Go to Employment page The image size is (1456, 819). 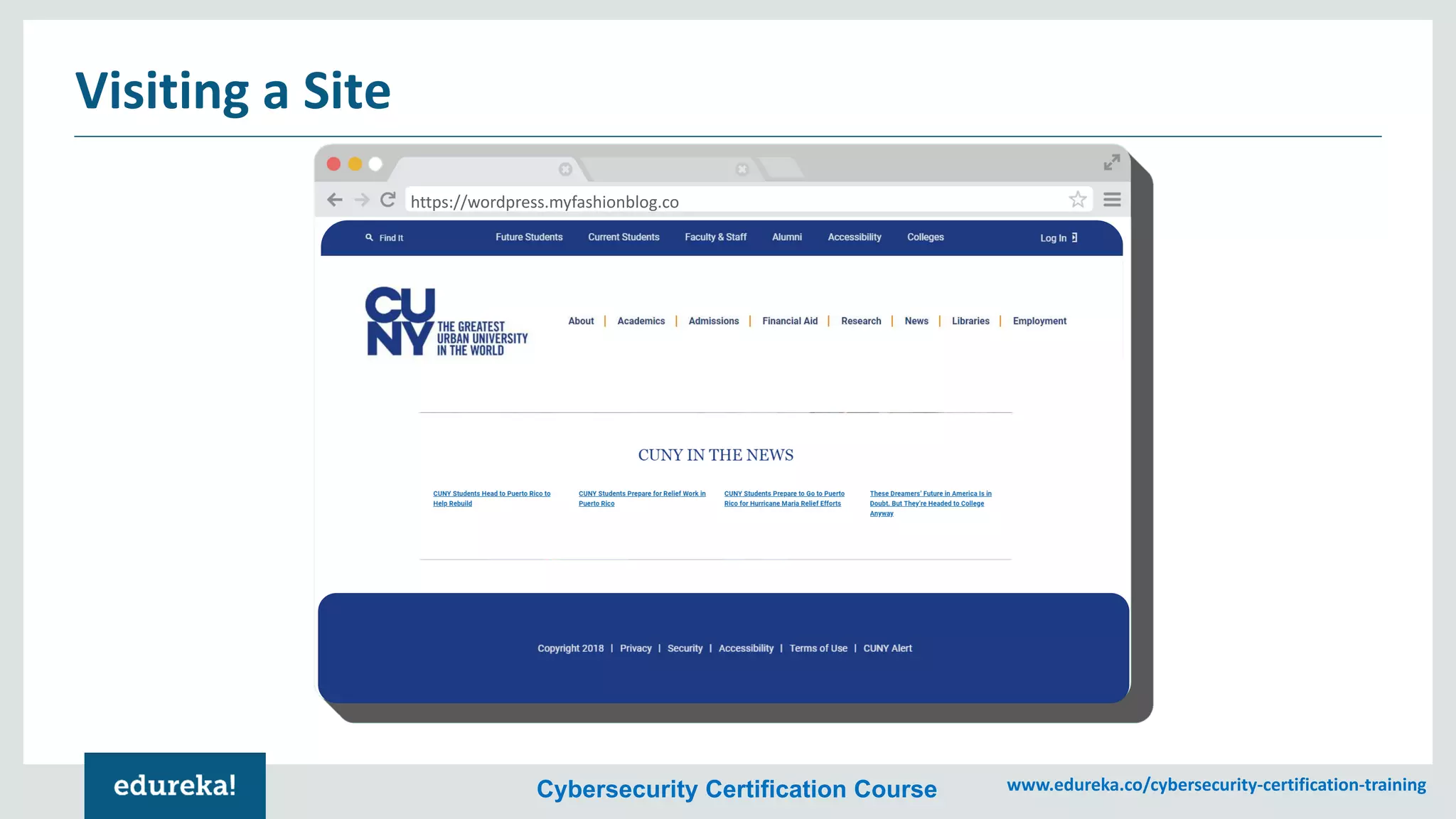(x=1039, y=321)
